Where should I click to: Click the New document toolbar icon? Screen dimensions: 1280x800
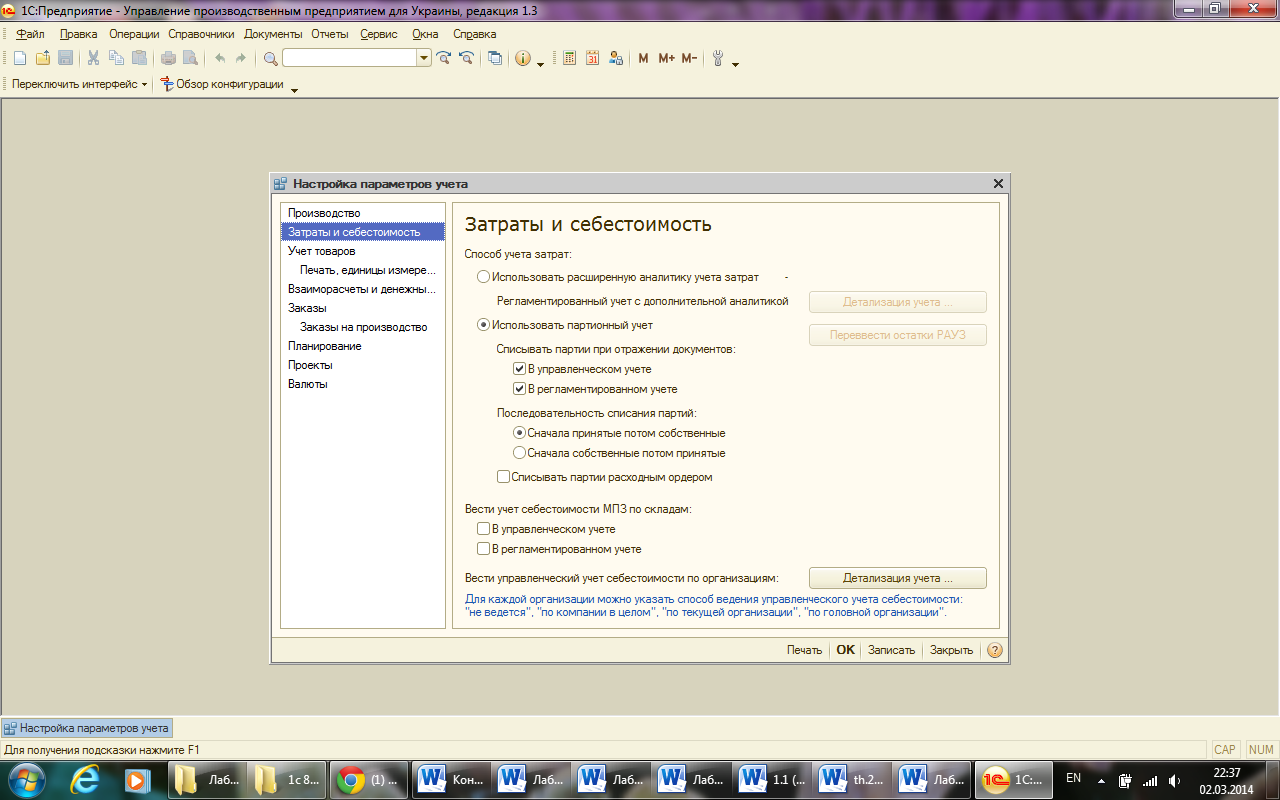(x=20, y=58)
